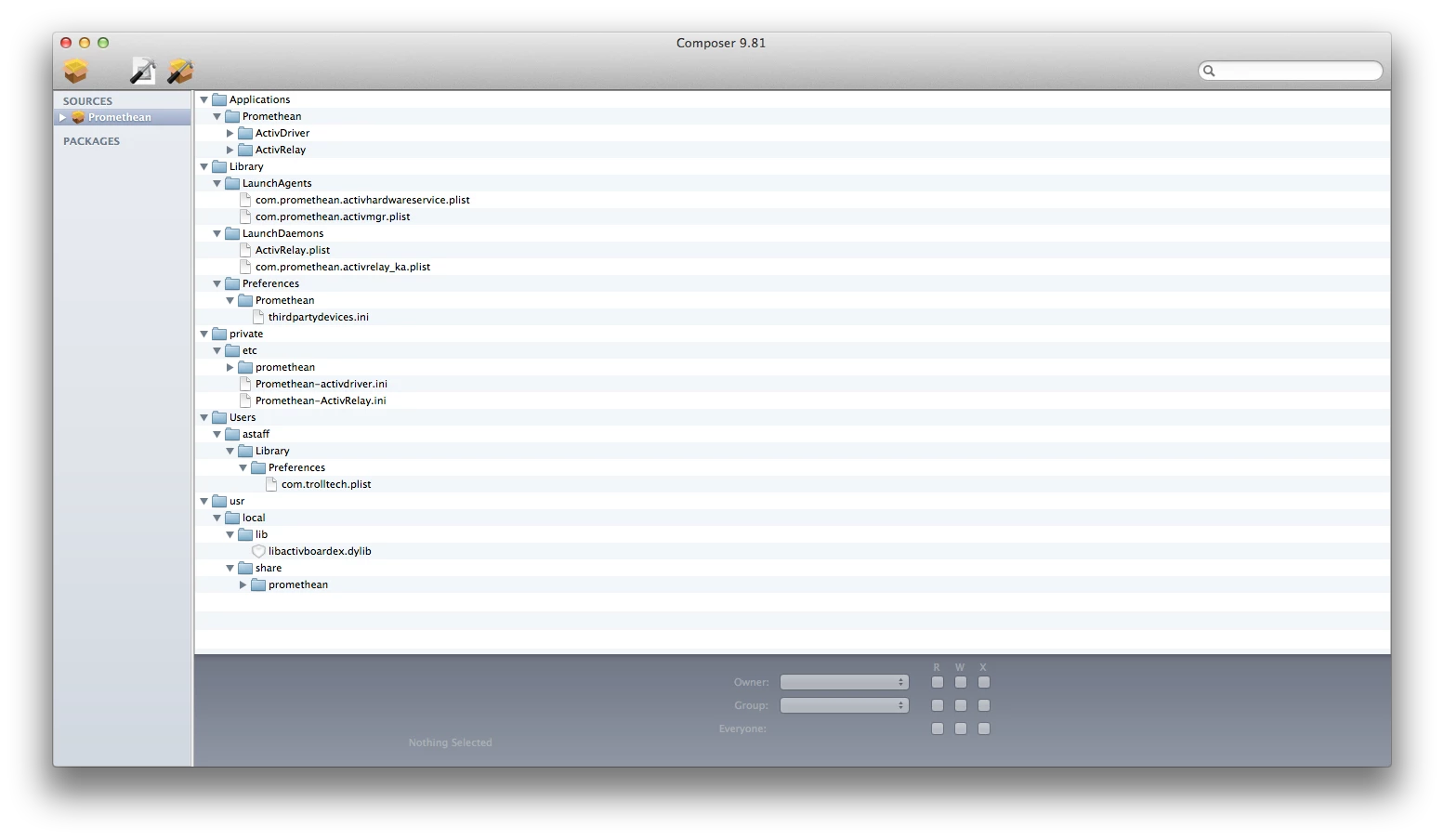Click the SOURCES sidebar heading

coord(87,101)
